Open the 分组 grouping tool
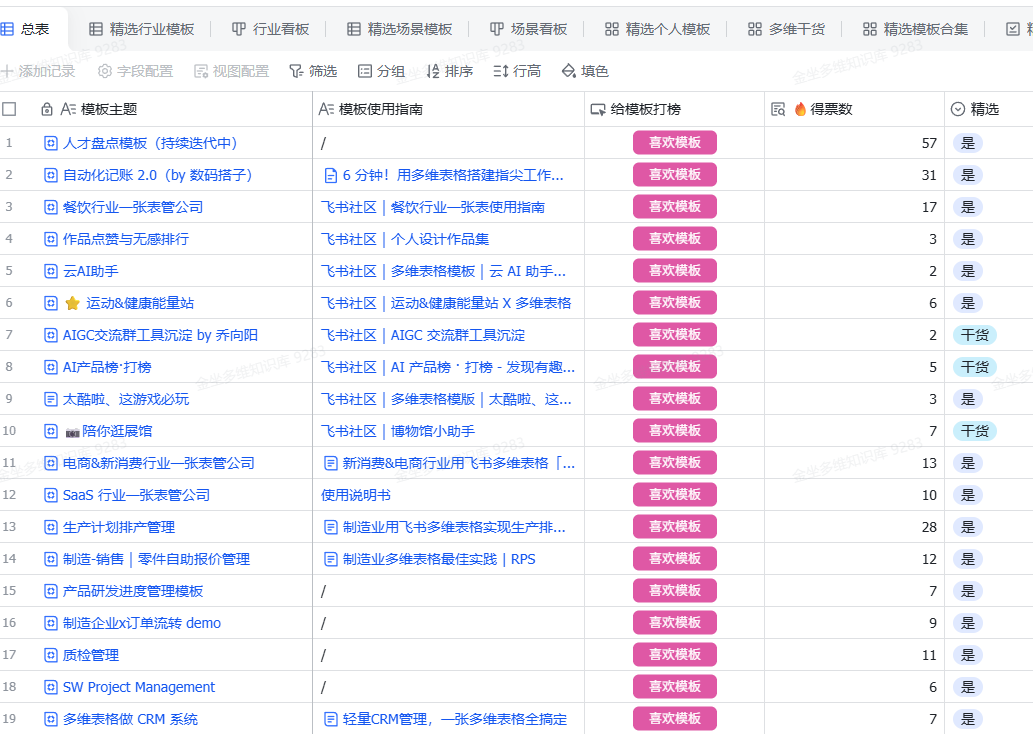The image size is (1033, 734). point(381,71)
